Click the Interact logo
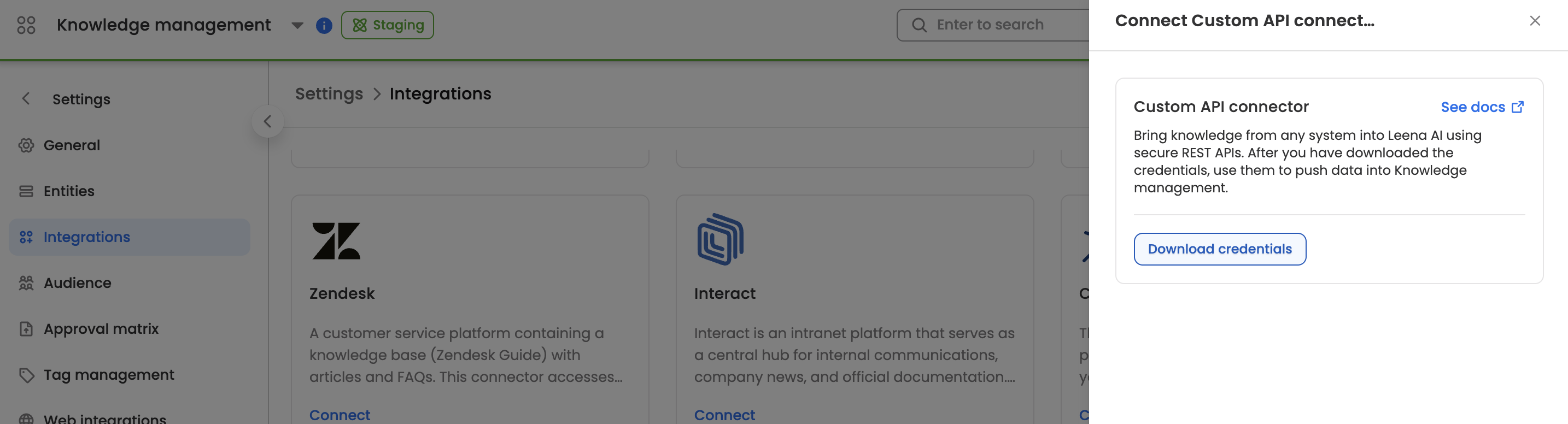The width and height of the screenshot is (1568, 424). [720, 239]
